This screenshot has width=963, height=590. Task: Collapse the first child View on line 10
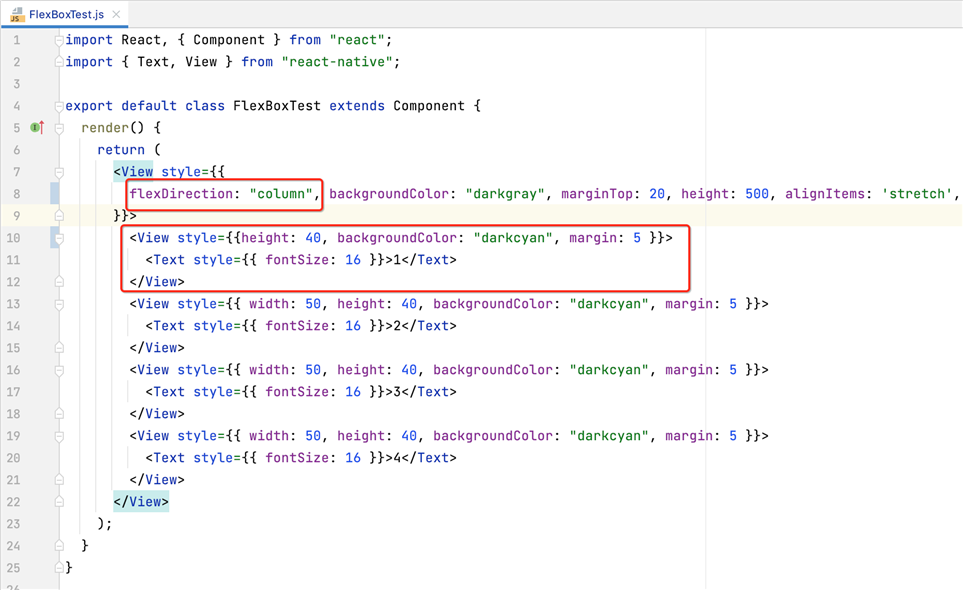(x=59, y=238)
